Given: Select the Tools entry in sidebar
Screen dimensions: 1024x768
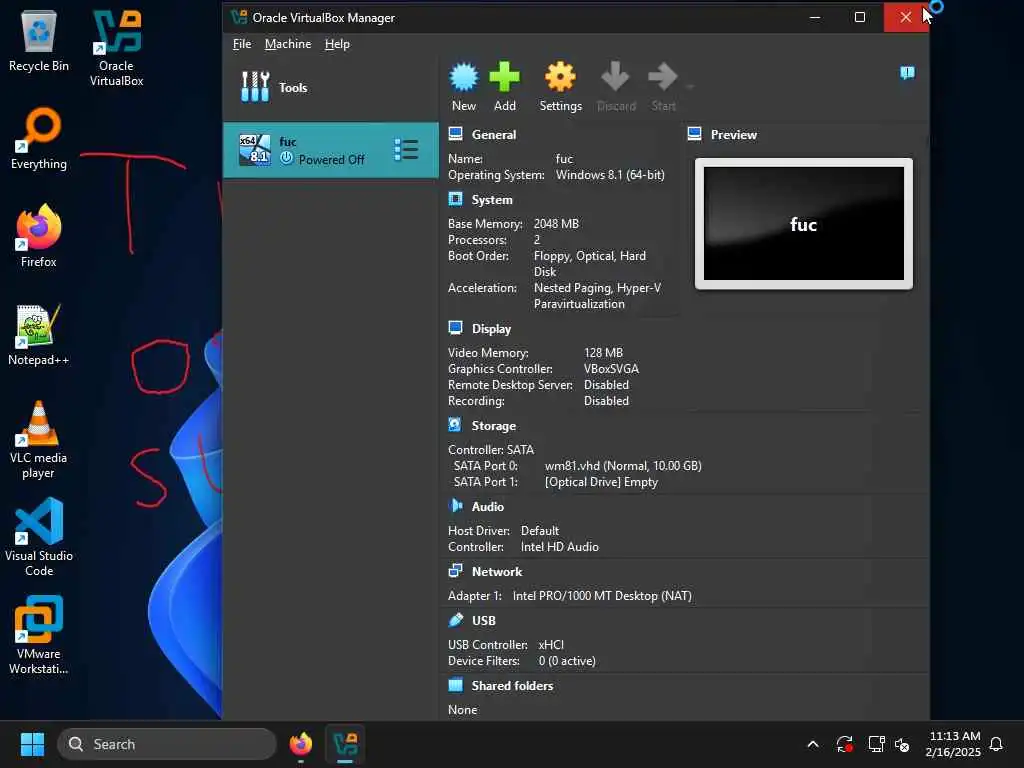Looking at the screenshot, I should (330, 88).
